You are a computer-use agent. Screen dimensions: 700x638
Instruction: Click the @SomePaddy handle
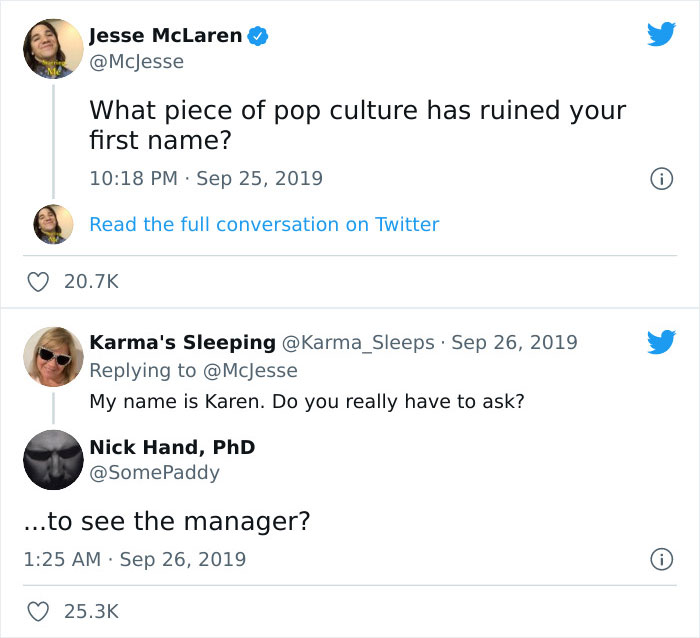(x=154, y=472)
